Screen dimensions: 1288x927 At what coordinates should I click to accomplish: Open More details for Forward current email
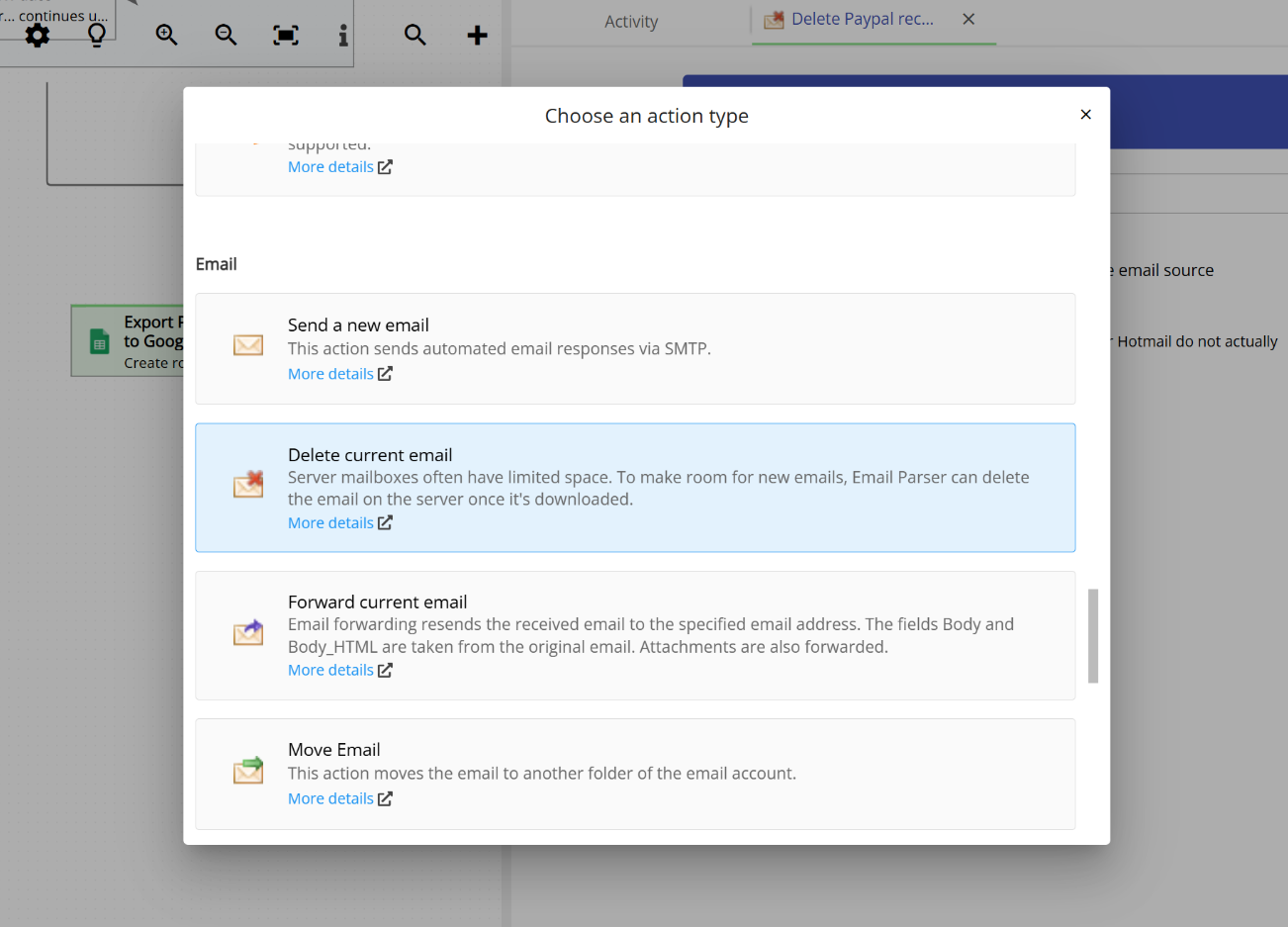coord(330,670)
